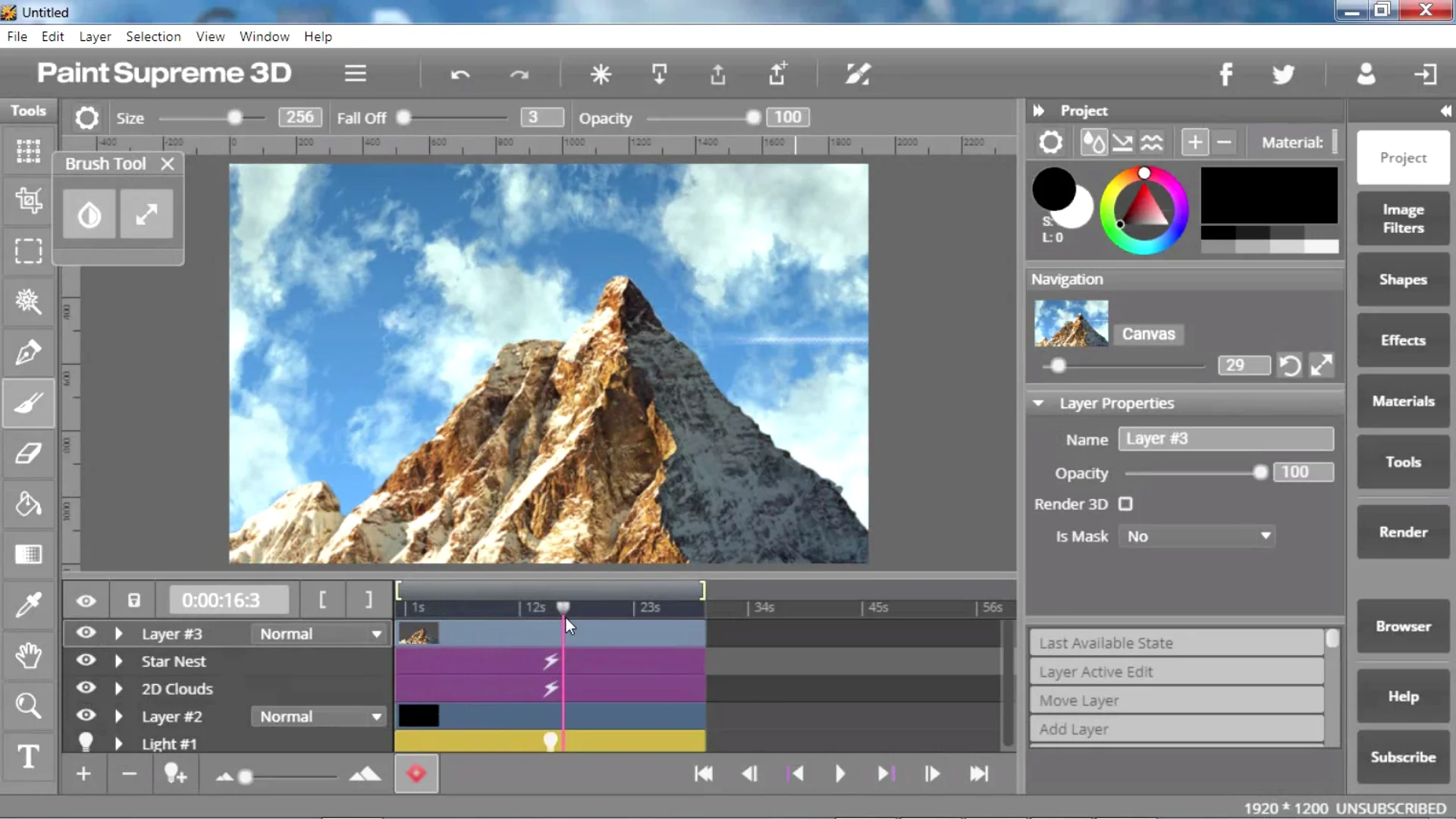Open the Is Mask dropdown

[x=1197, y=536]
